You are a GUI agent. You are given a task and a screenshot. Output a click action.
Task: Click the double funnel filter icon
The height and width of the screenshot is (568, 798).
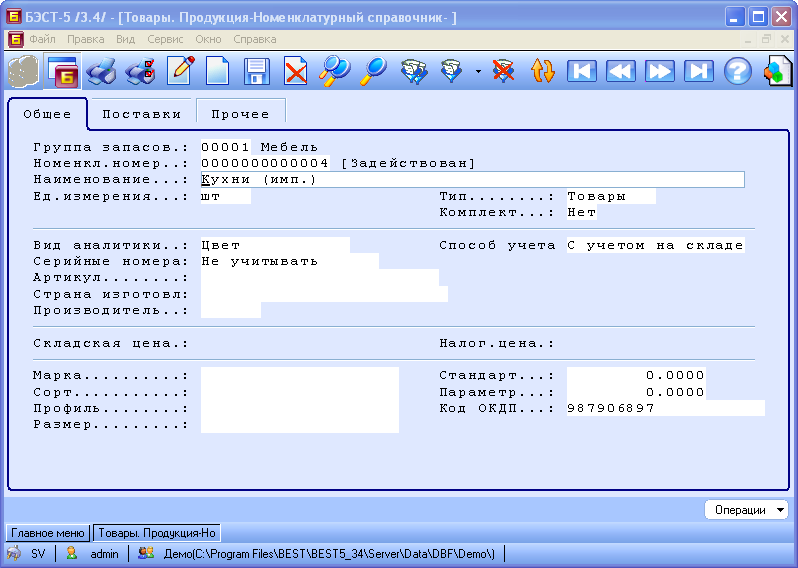coord(413,71)
